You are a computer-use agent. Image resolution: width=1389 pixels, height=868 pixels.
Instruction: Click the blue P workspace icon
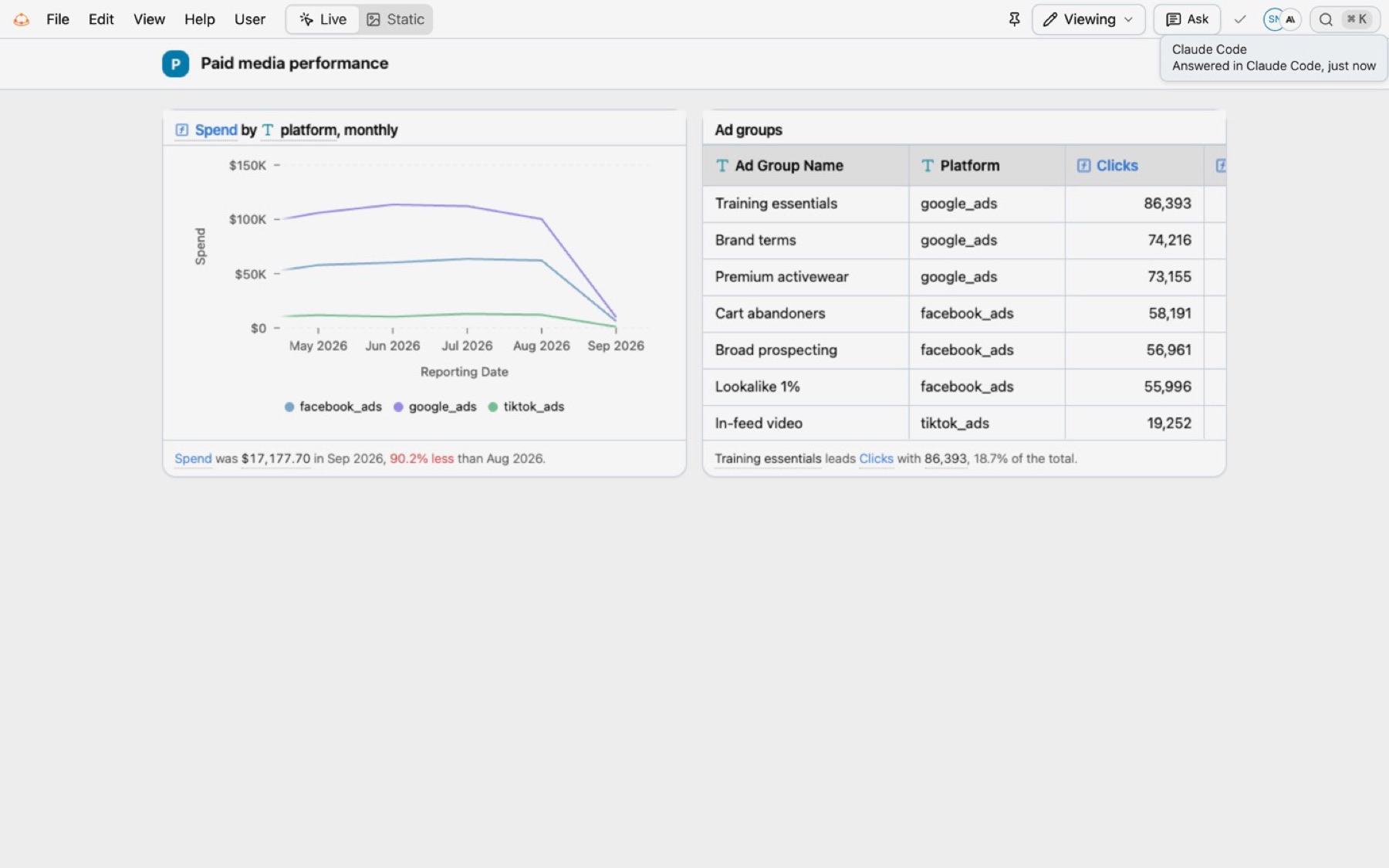point(175,63)
